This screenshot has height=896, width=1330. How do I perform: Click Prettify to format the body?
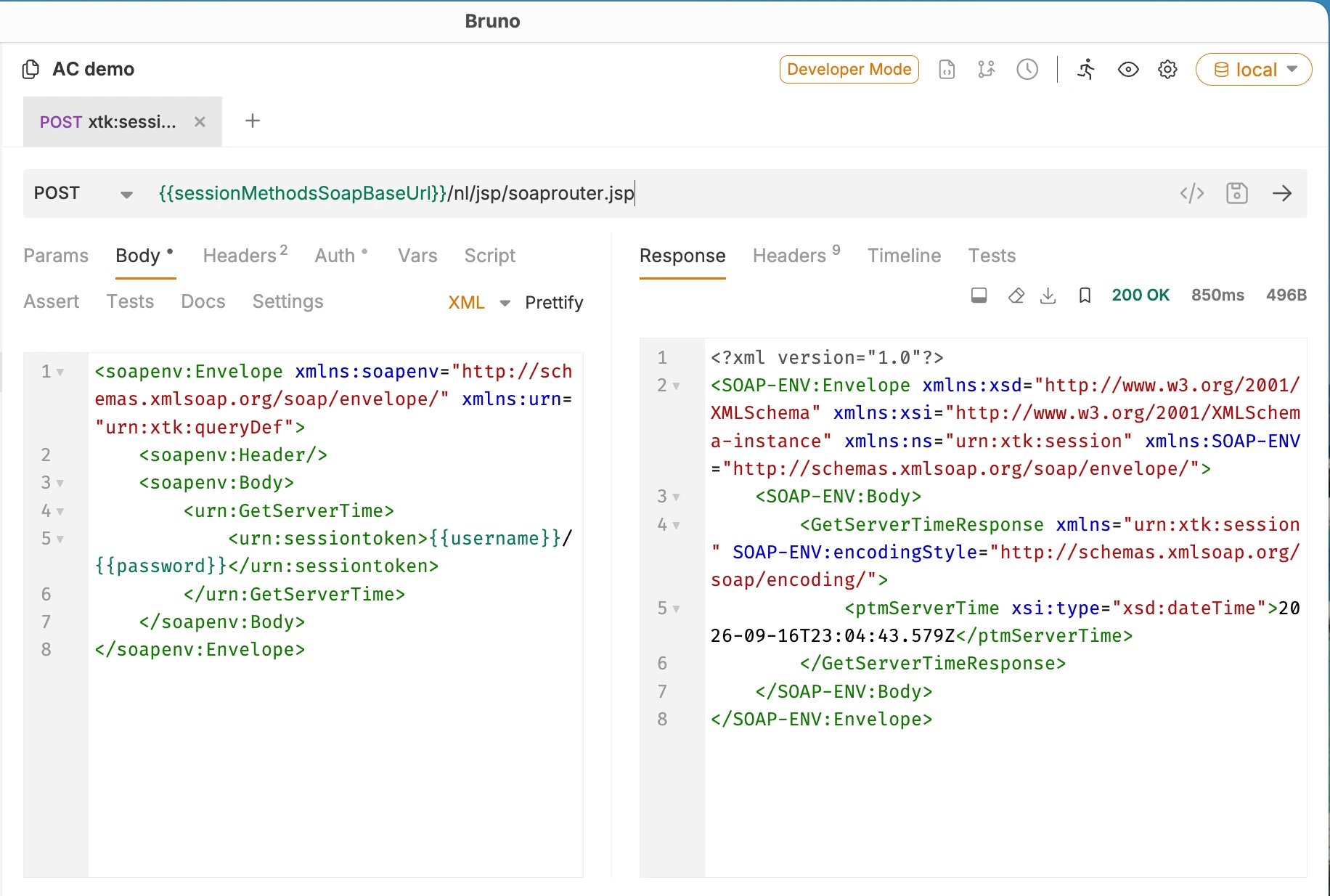(554, 303)
